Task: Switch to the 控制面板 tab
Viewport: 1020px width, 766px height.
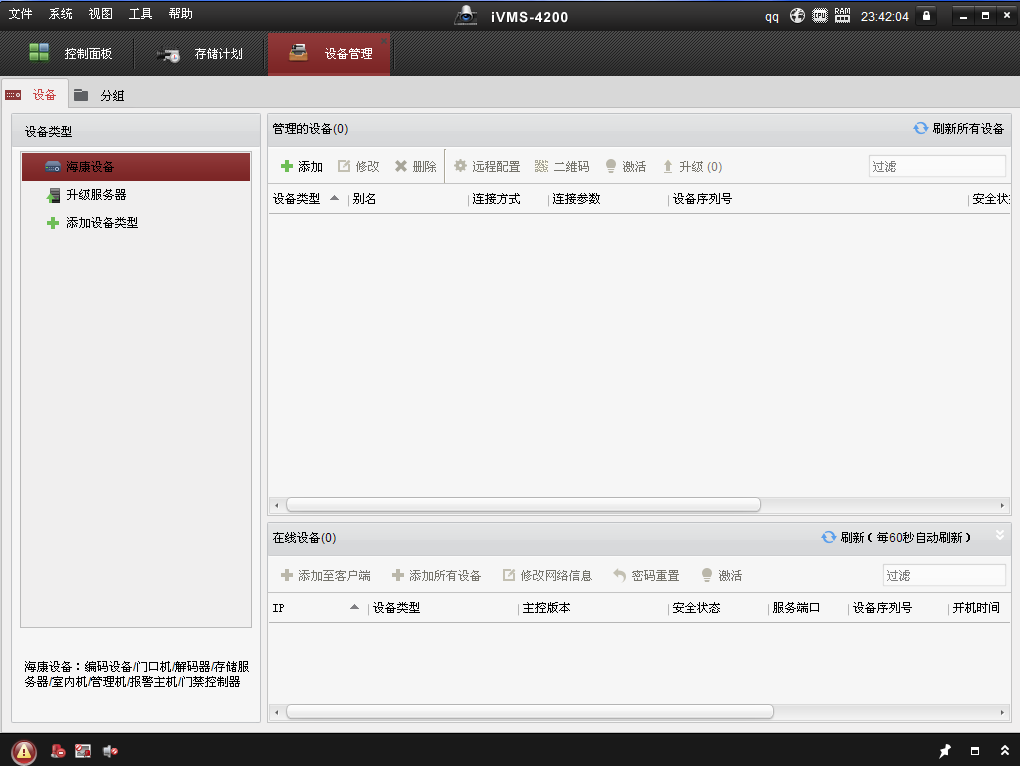Action: 70,53
